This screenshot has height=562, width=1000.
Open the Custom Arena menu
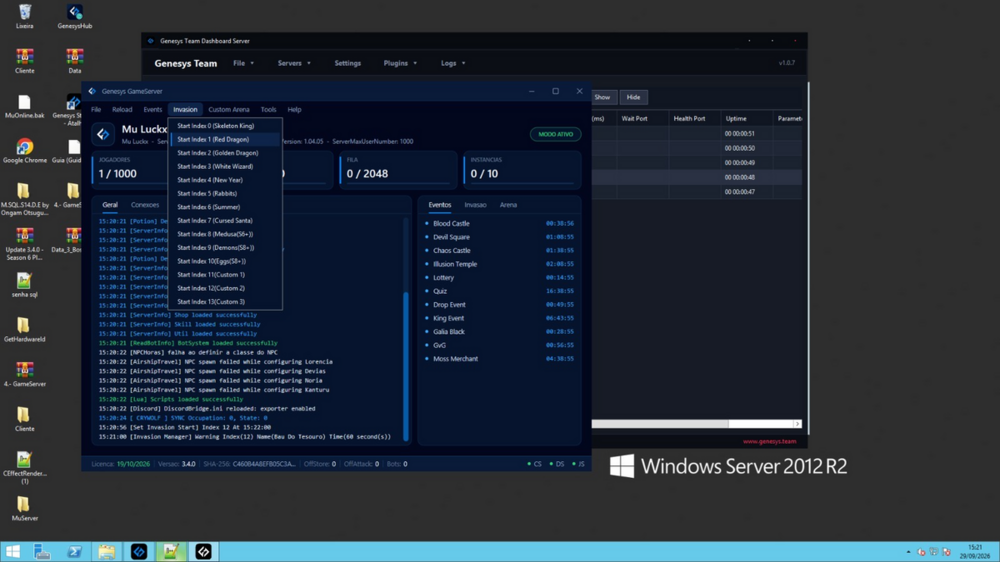pyautogui.click(x=228, y=110)
